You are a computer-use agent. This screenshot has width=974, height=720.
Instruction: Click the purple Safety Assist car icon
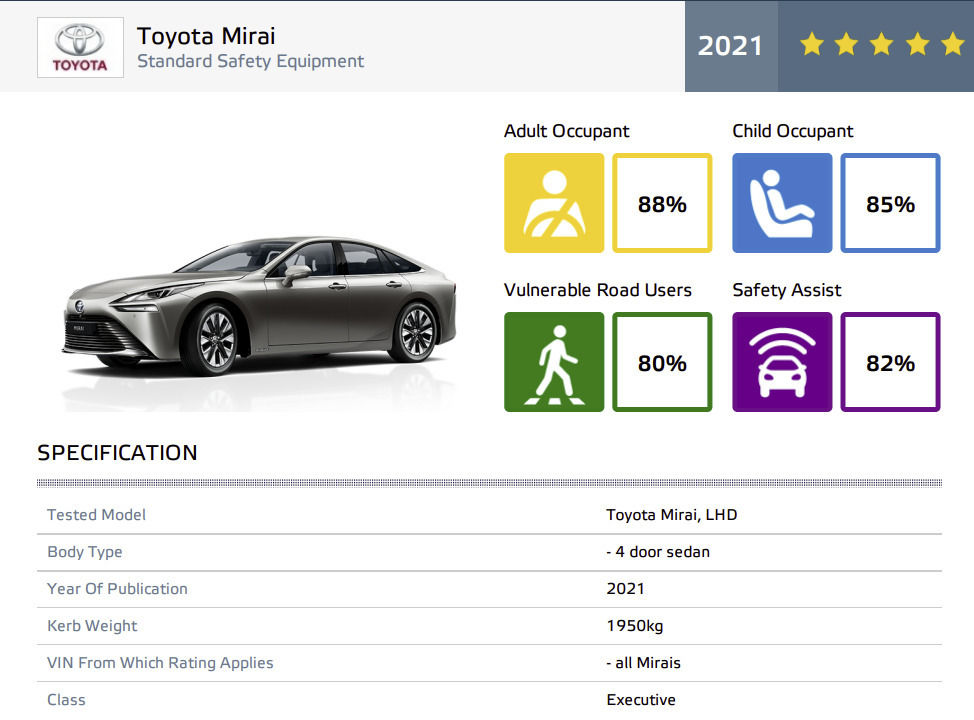pos(782,362)
